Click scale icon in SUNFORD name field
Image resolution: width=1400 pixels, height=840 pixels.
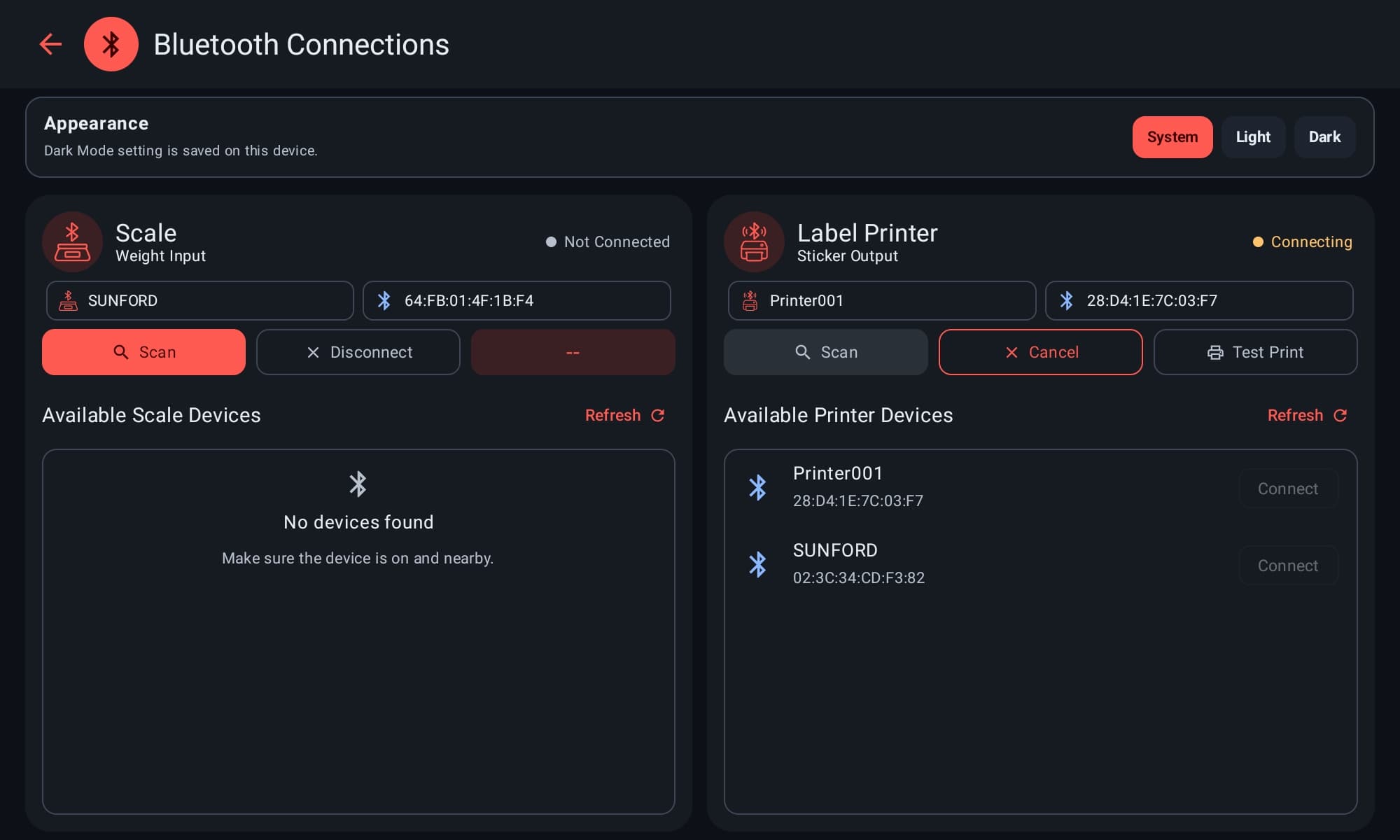tap(68, 300)
